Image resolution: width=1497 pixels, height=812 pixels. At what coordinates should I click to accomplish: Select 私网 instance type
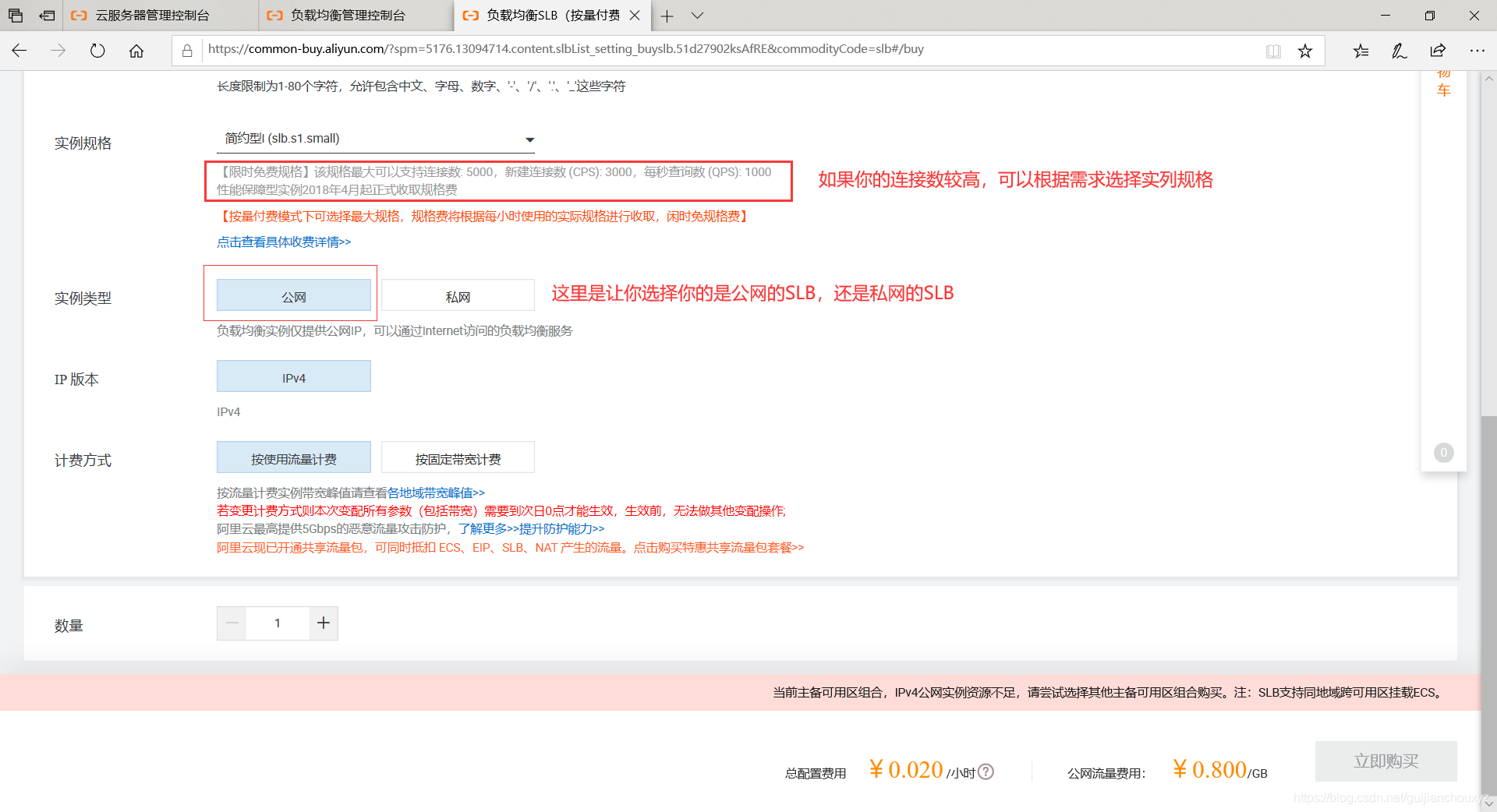(458, 296)
